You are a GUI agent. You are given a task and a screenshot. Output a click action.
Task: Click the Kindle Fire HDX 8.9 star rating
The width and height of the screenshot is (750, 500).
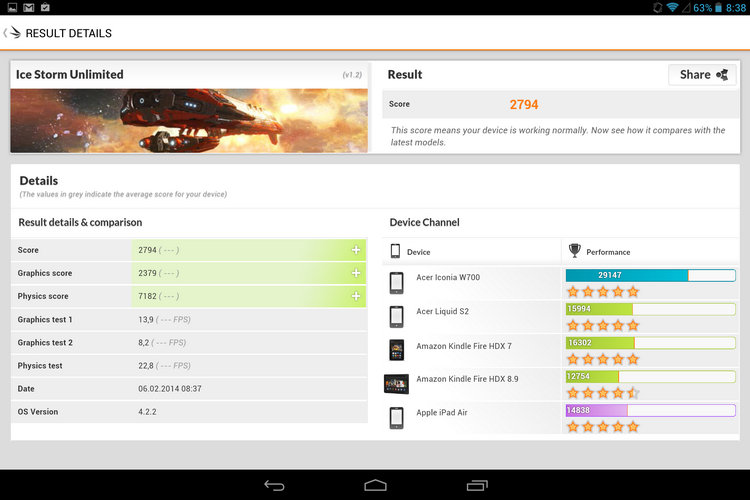tap(603, 393)
